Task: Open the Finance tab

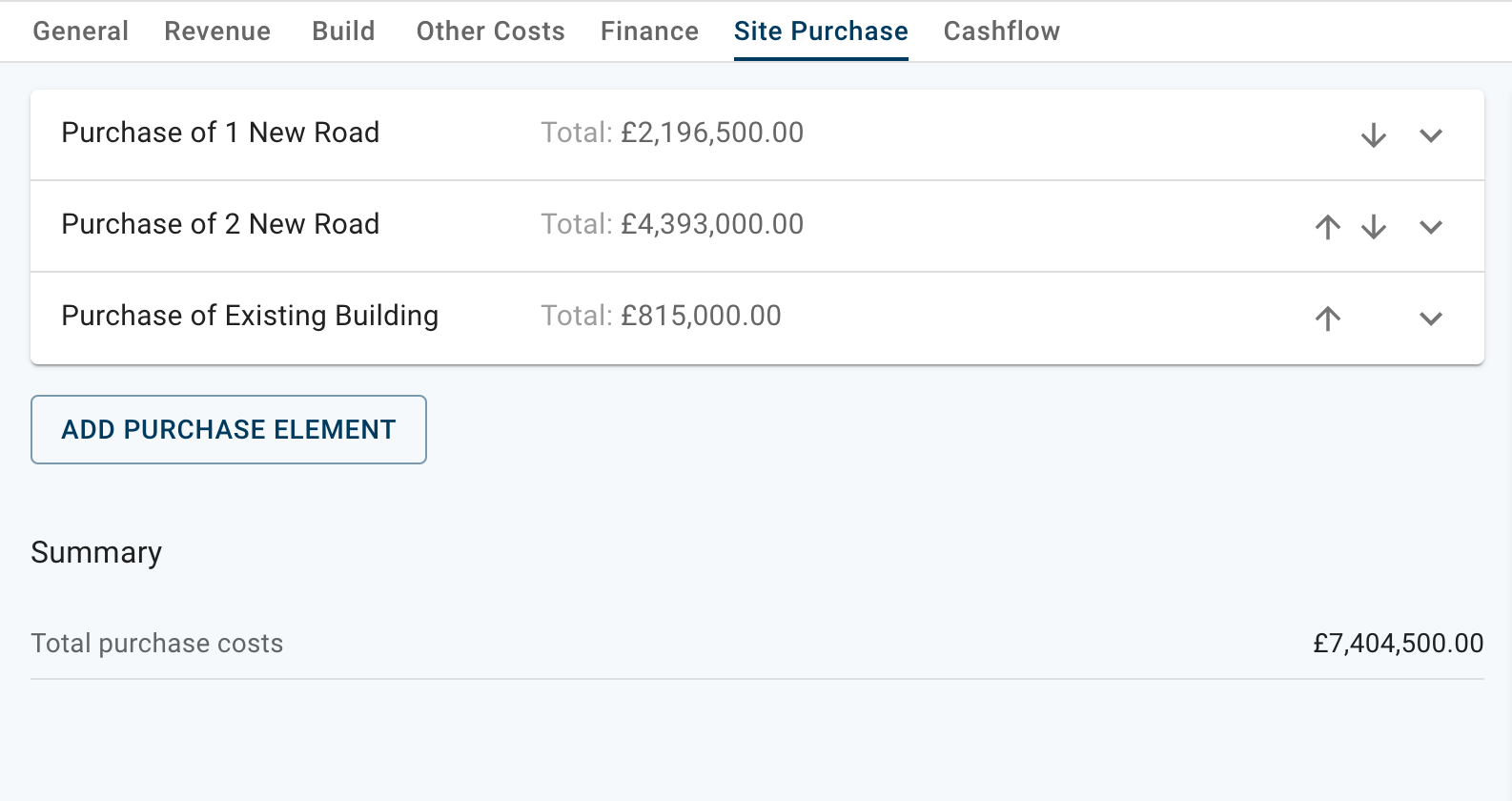Action: click(x=649, y=31)
